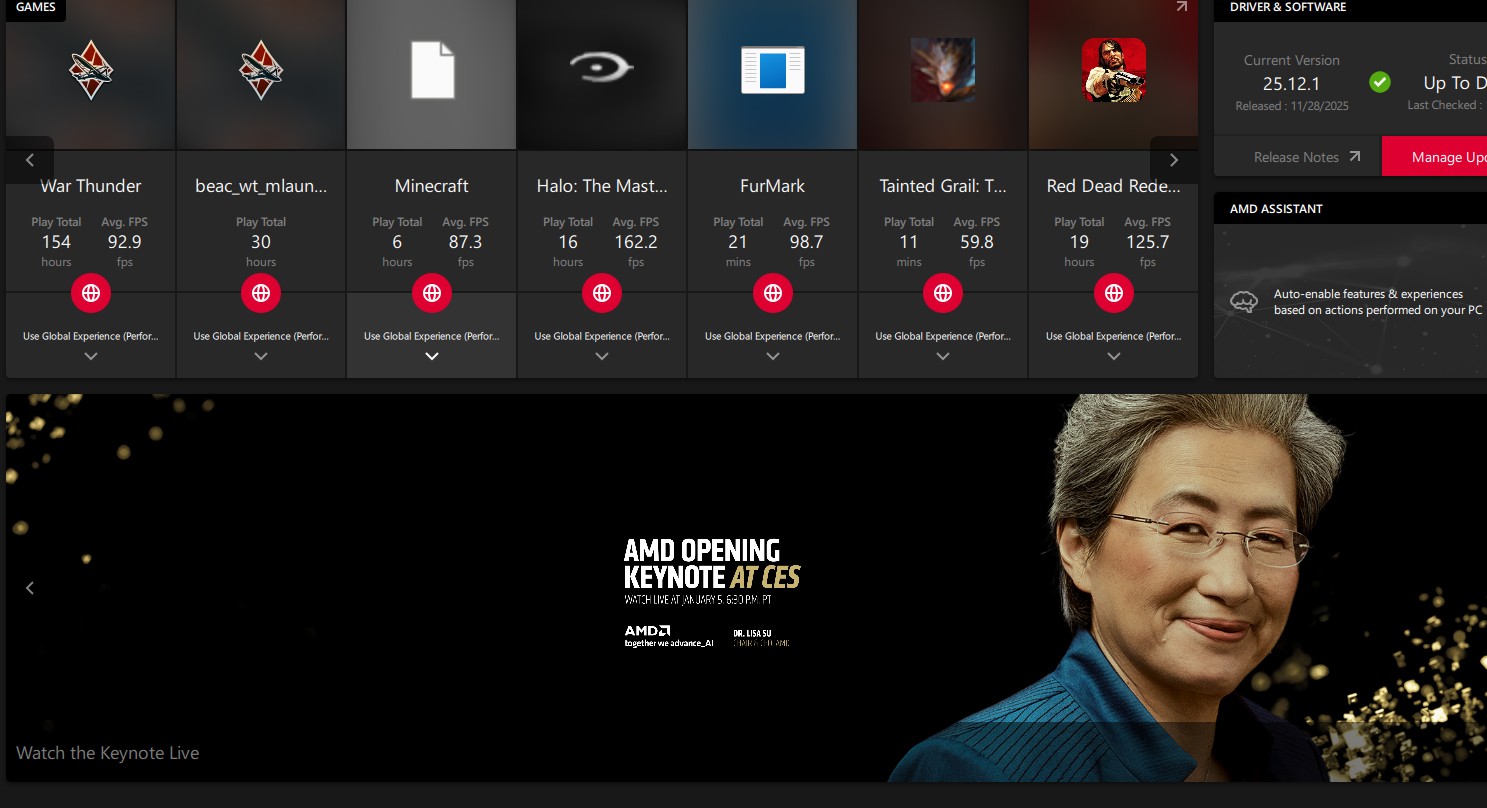Open the Halo game logo icon

coord(602,68)
